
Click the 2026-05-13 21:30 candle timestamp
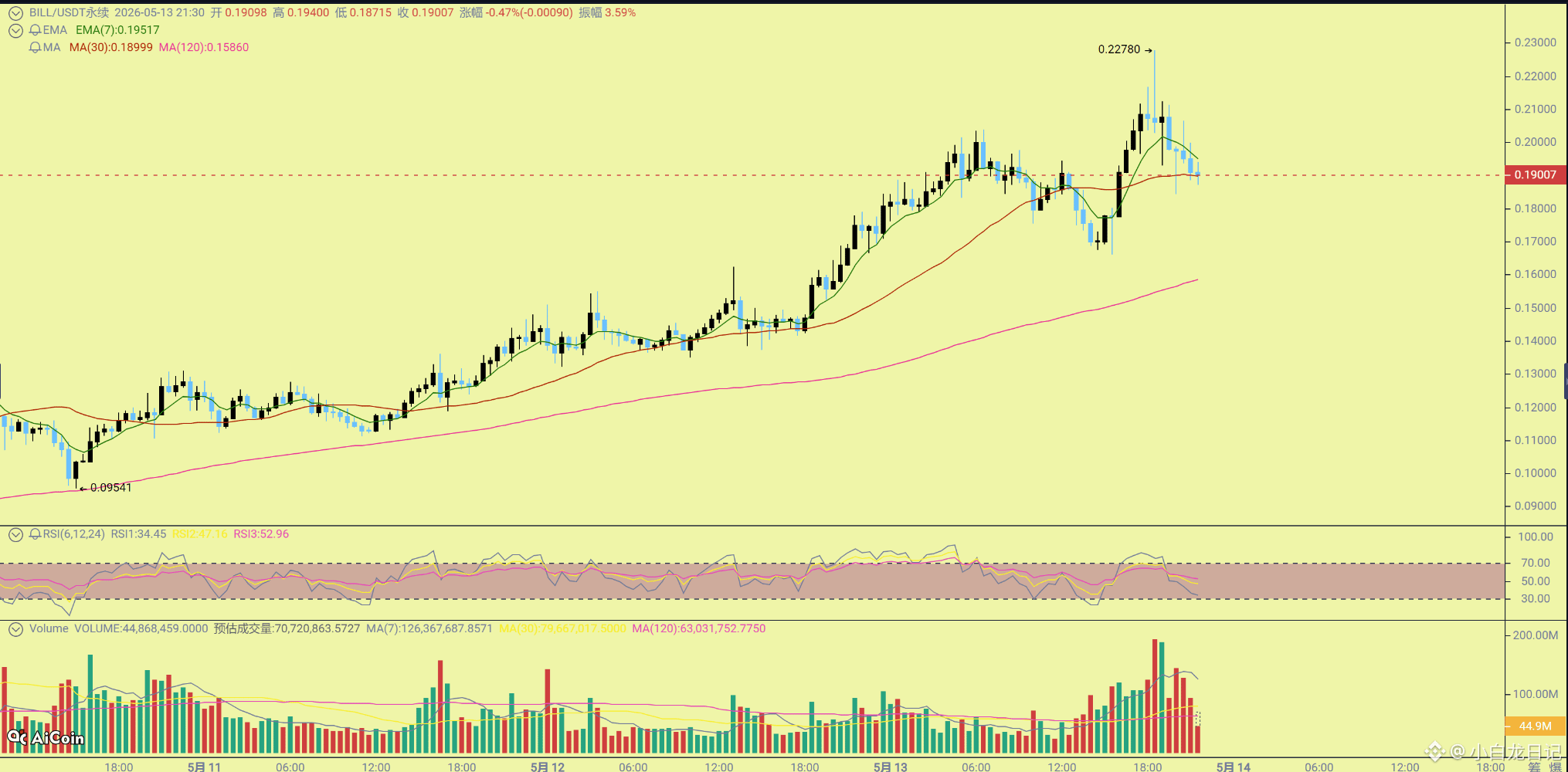coord(160,13)
